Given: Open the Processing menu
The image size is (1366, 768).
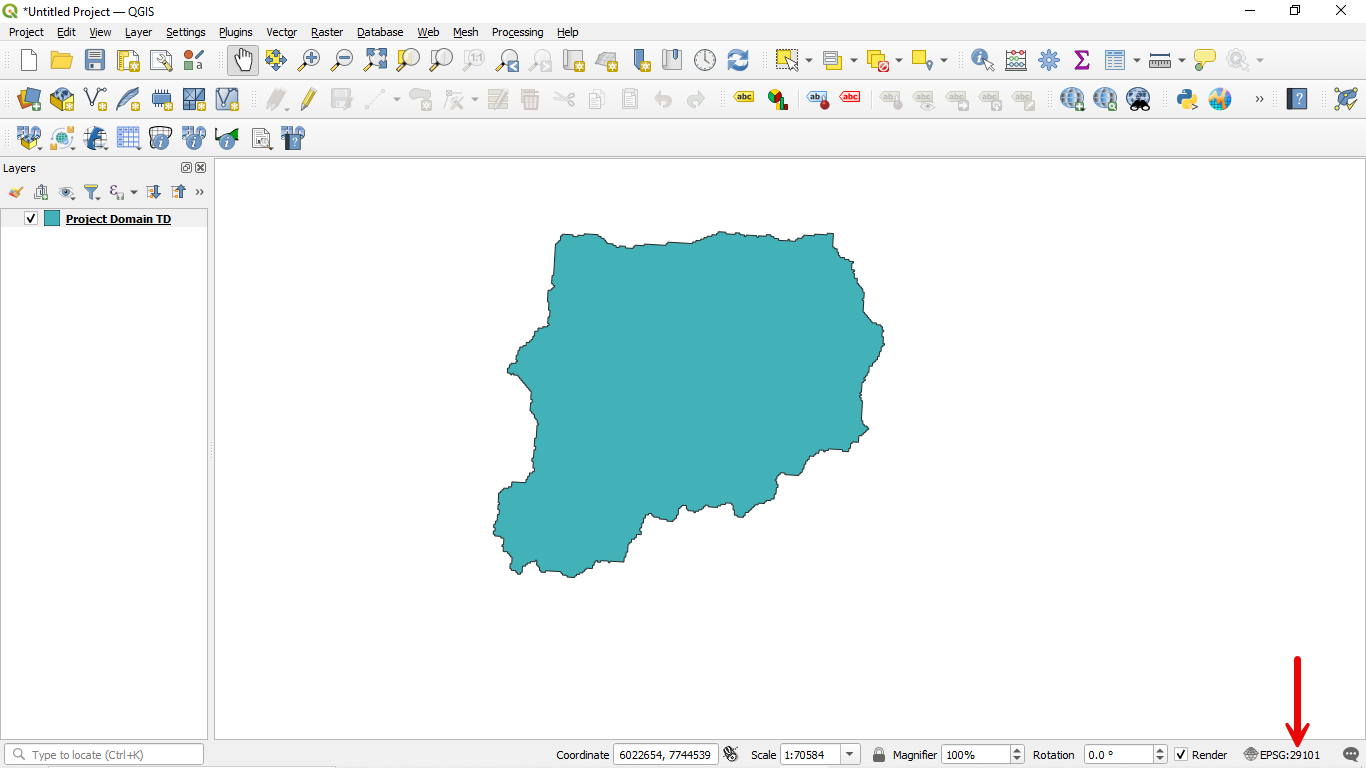Looking at the screenshot, I should pyautogui.click(x=517, y=32).
